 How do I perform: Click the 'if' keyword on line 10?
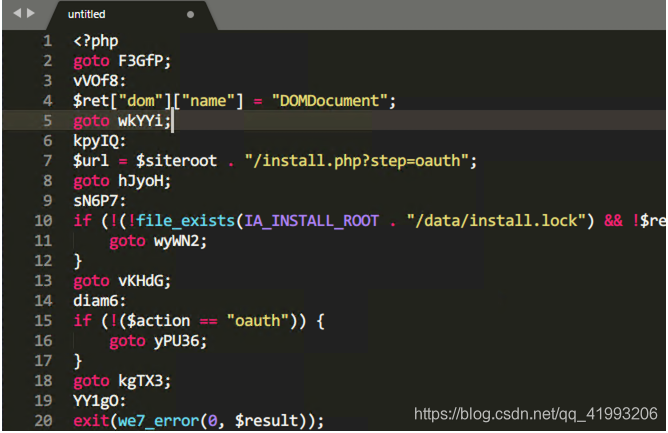pyautogui.click(x=82, y=221)
